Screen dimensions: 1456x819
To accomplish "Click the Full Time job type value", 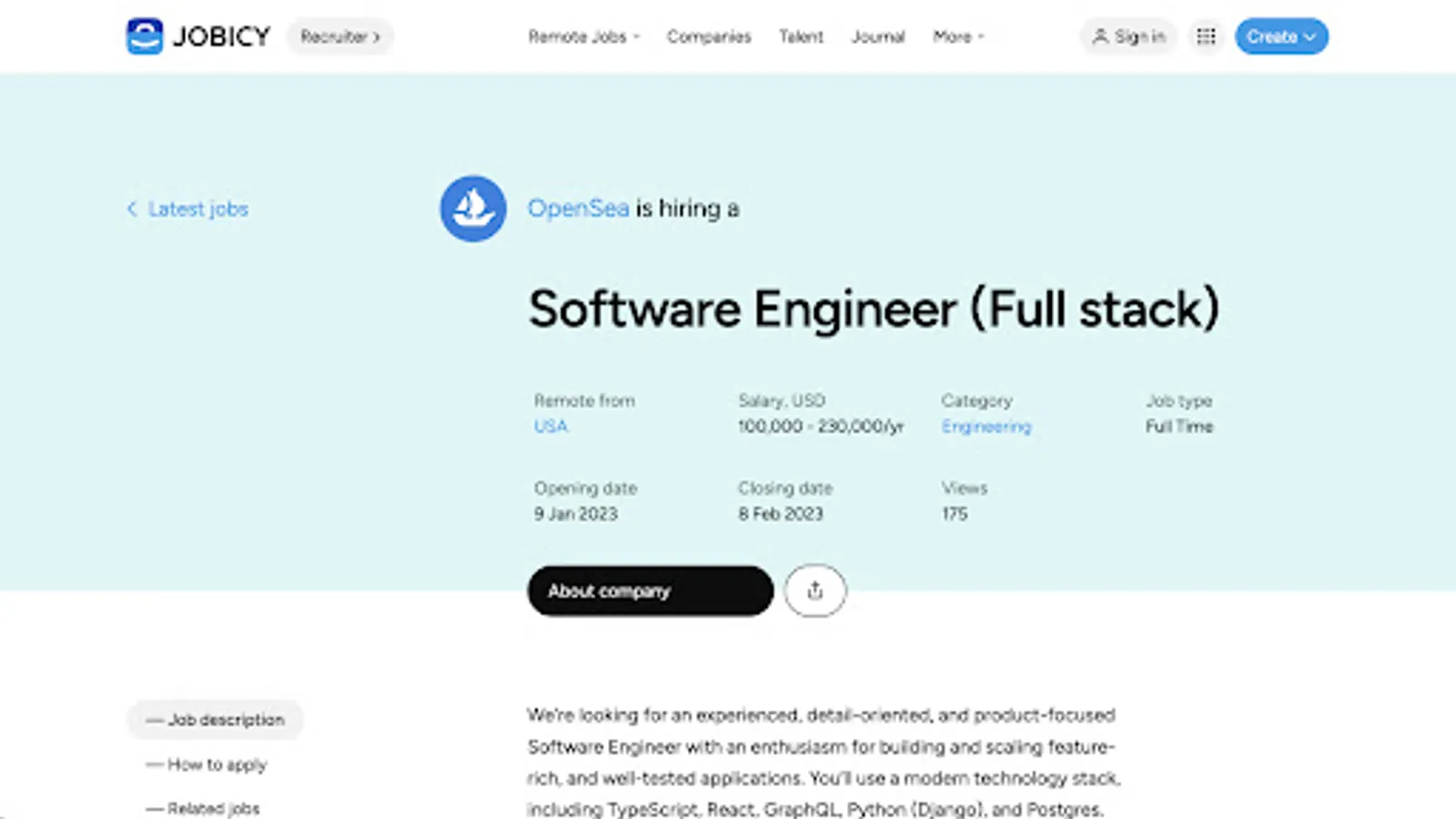I will (1179, 426).
